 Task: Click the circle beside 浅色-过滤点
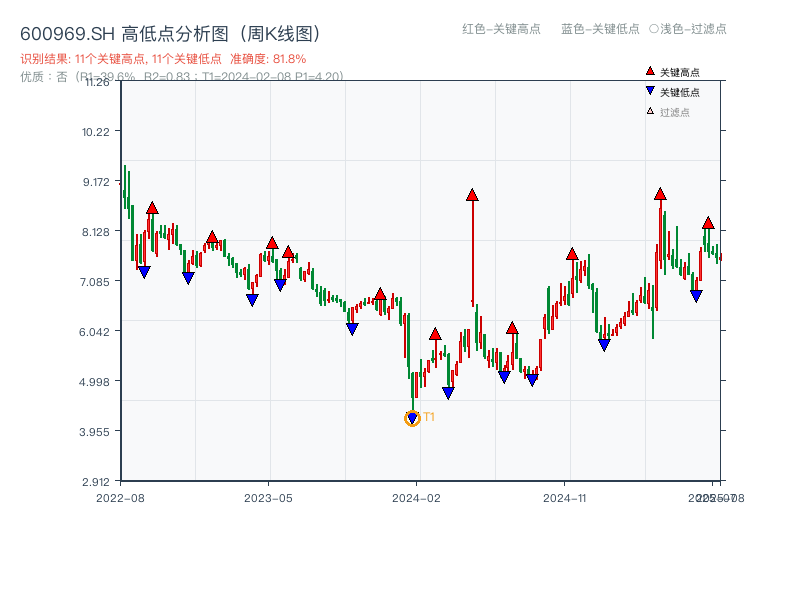654,29
